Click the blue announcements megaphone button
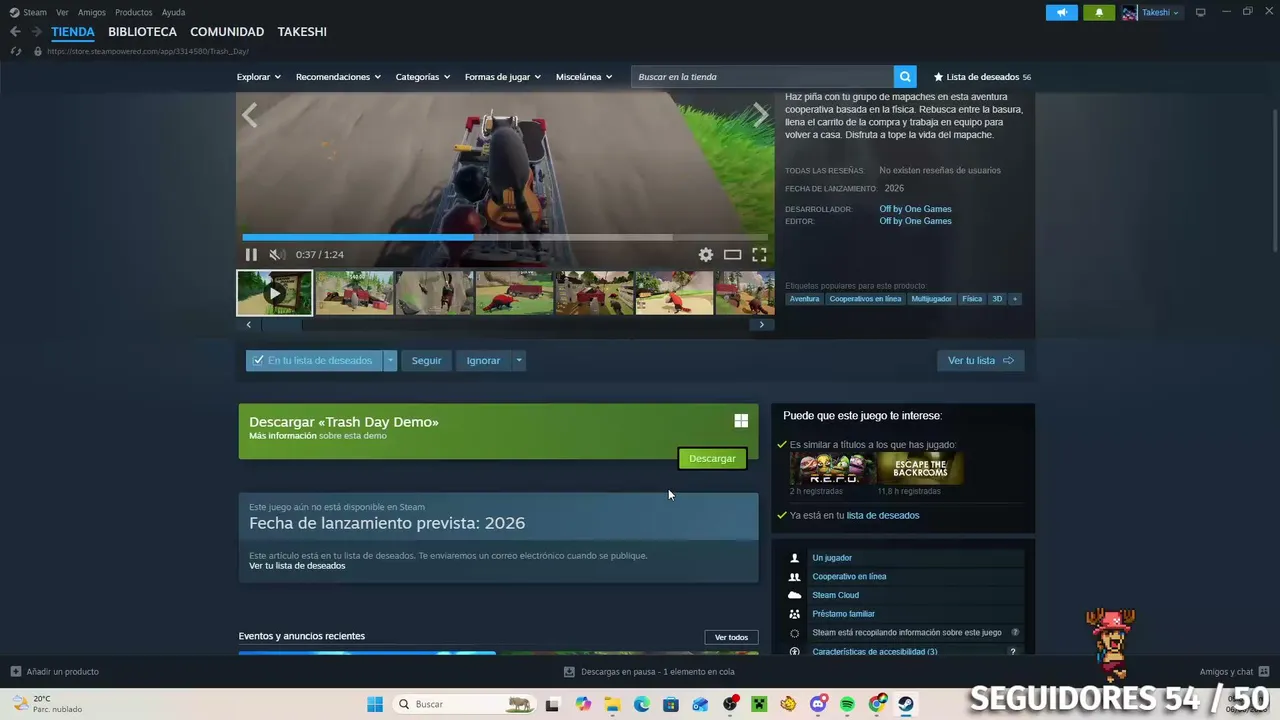The height and width of the screenshot is (720, 1280). tap(1062, 12)
